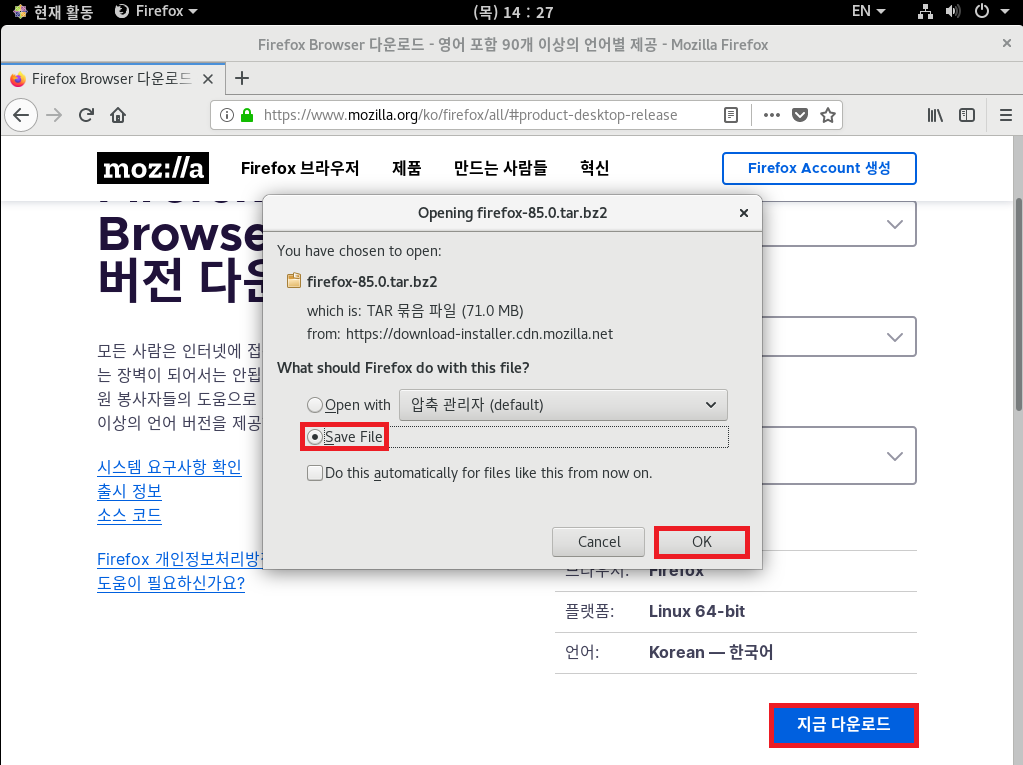Confirm the download with OK
Viewport: 1023px width, 765px height.
click(x=702, y=542)
